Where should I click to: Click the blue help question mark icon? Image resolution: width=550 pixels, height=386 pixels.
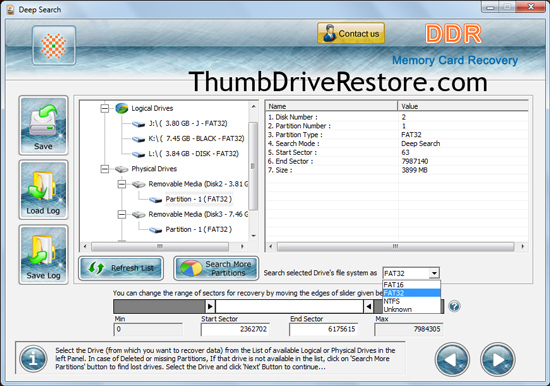coord(454,306)
